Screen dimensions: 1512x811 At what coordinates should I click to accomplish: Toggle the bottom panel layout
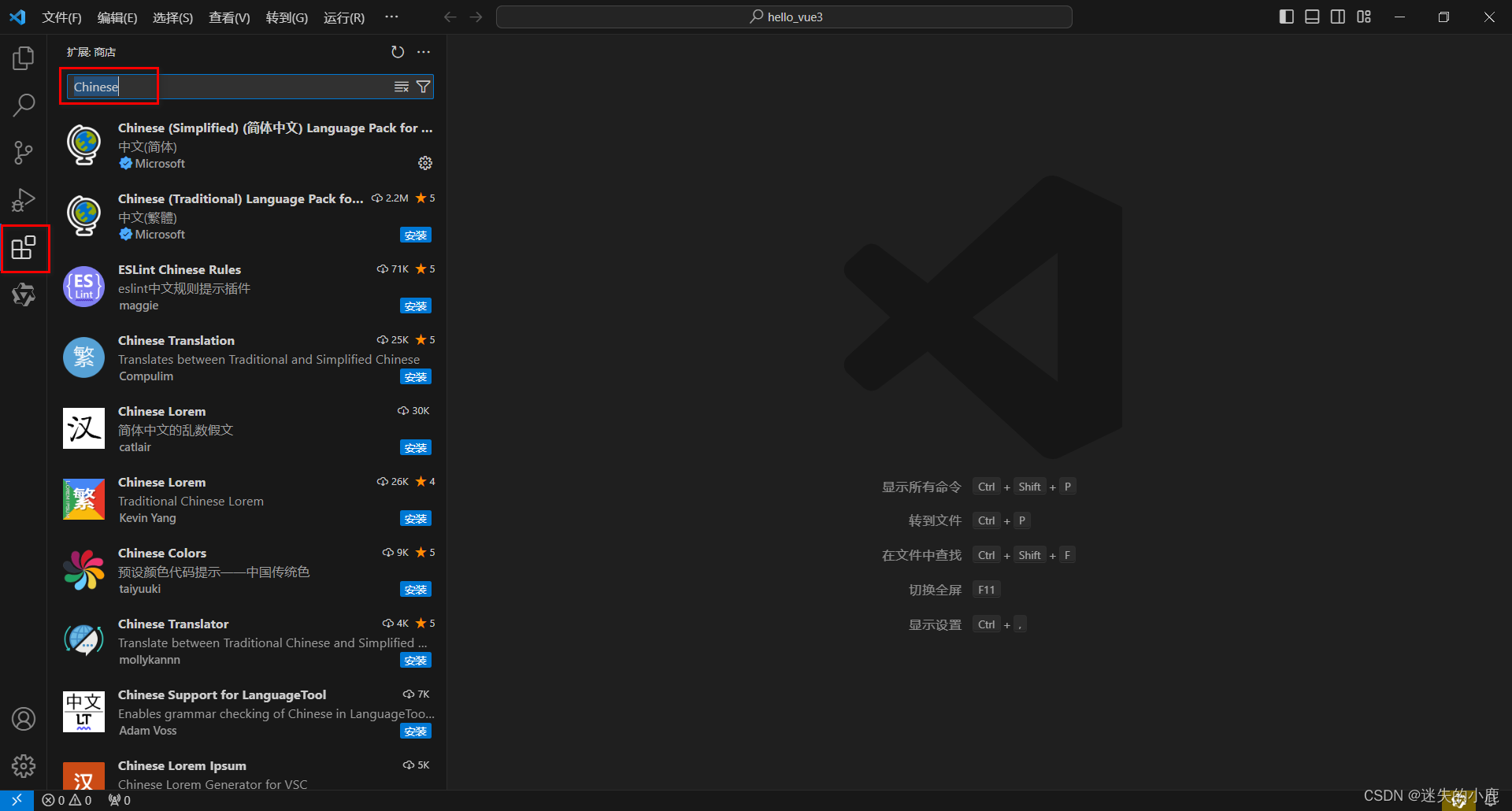click(x=1312, y=17)
